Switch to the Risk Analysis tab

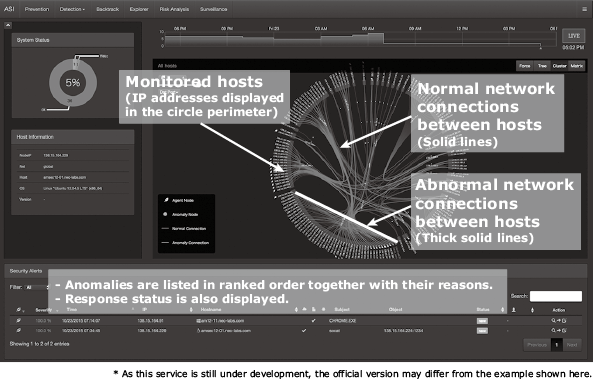coord(174,9)
